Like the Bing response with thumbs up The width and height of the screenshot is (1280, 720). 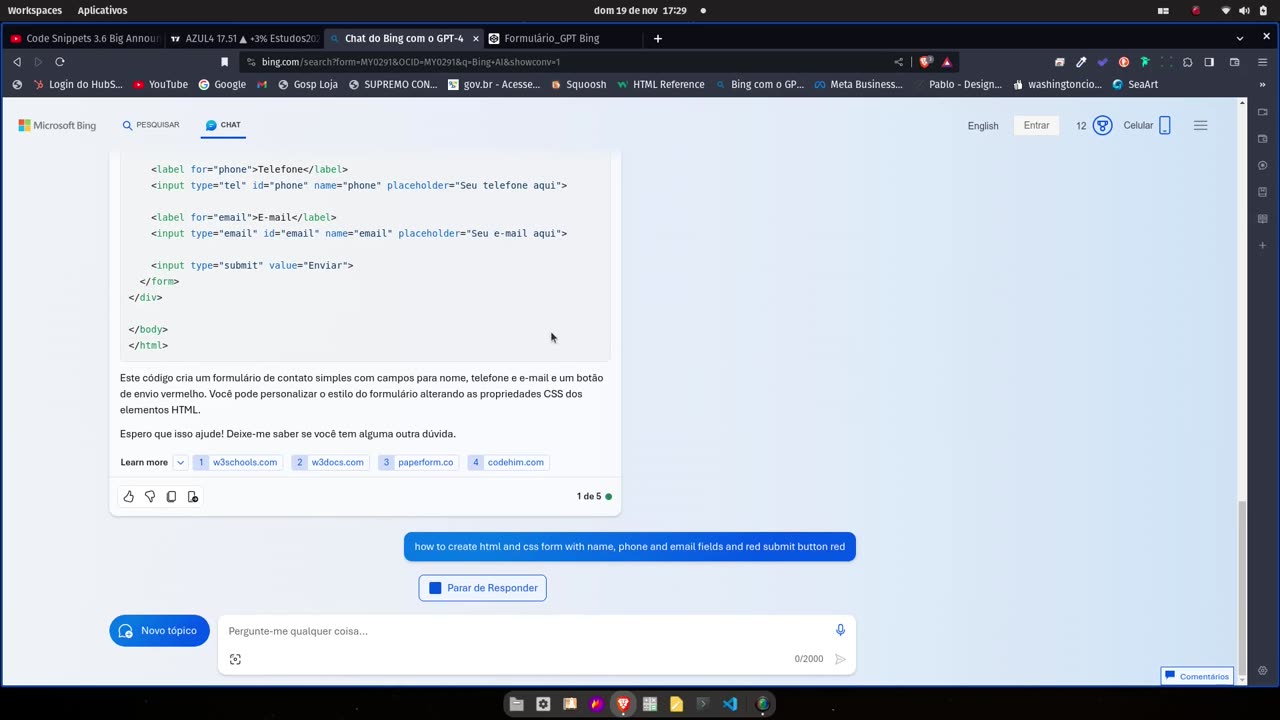tap(128, 497)
